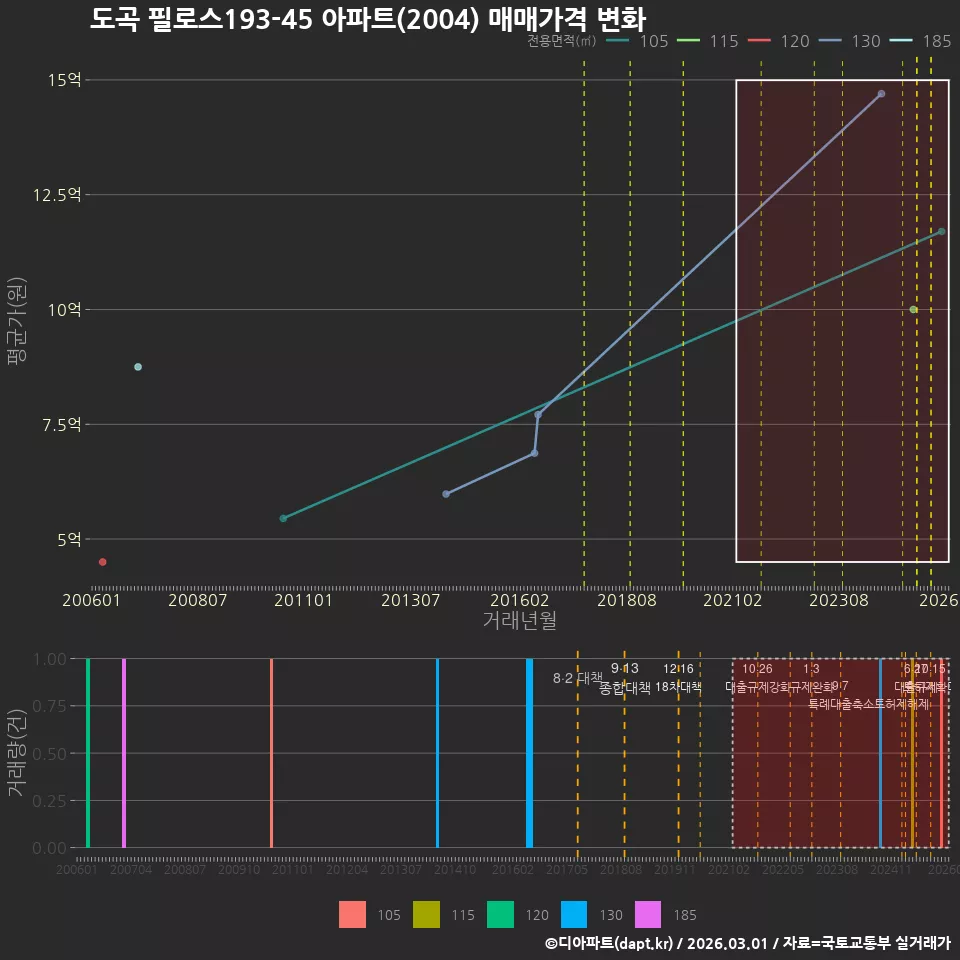Click the 7.5억 y-axis label
The height and width of the screenshot is (960, 960).
pyautogui.click(x=61, y=424)
